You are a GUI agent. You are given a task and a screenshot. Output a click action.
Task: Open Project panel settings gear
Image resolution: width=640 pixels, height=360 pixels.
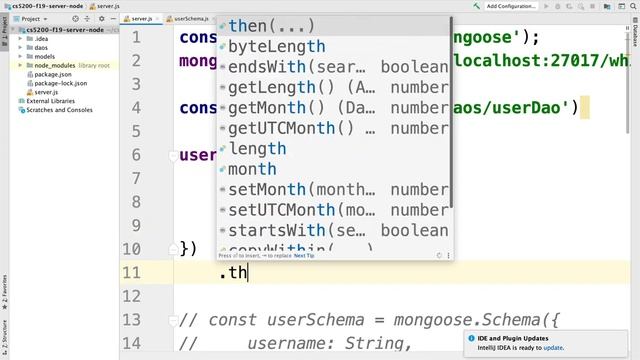(102, 19)
